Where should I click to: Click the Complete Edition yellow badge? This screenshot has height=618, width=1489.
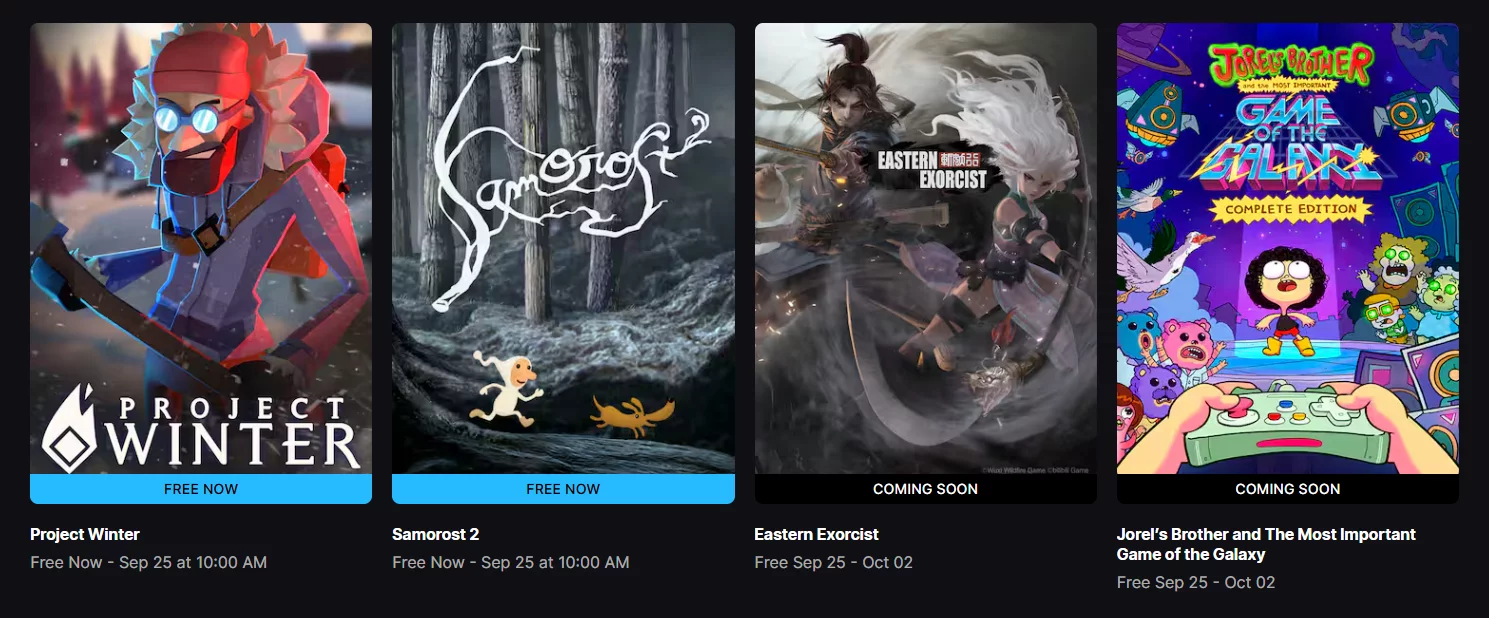tap(1288, 209)
